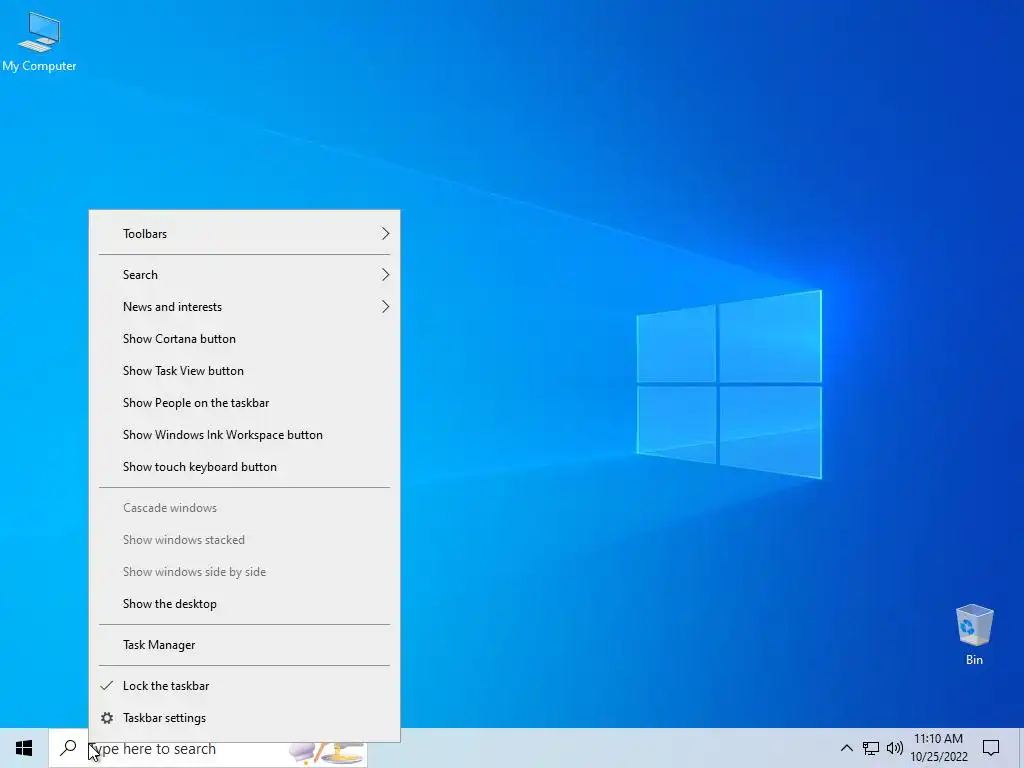Click the Toolbars menu label
Image resolution: width=1024 pixels, height=768 pixels.
pyautogui.click(x=145, y=234)
